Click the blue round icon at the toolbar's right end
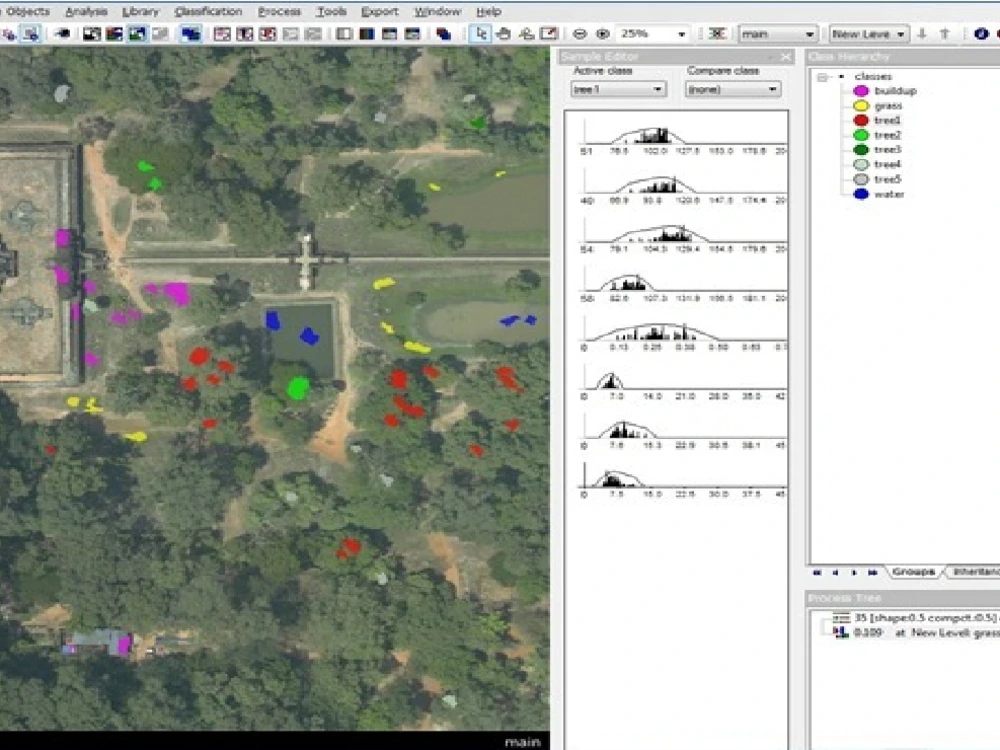Viewport: 1000px width, 750px height. click(981, 33)
